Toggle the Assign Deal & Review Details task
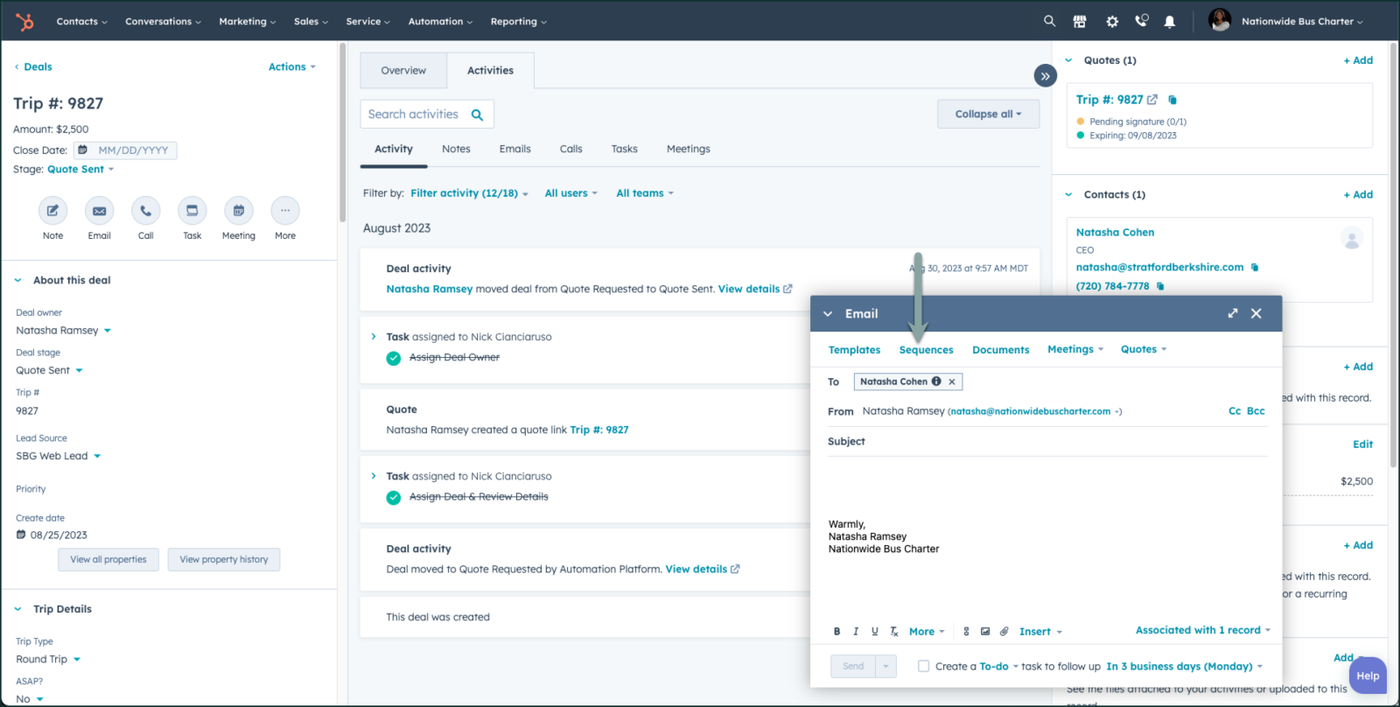The image size is (1400, 707). tap(394, 497)
